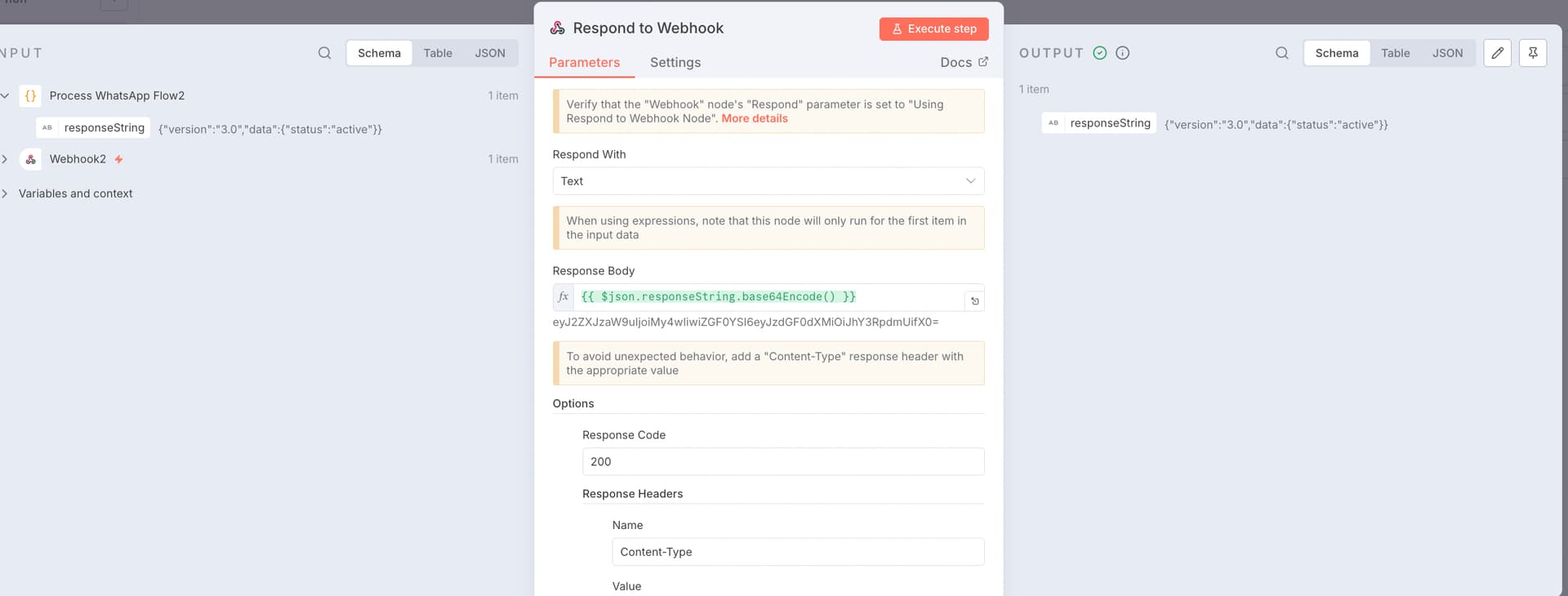The height and width of the screenshot is (596, 1568).
Task: Click the header Name field with Content-Type
Action: pos(798,552)
